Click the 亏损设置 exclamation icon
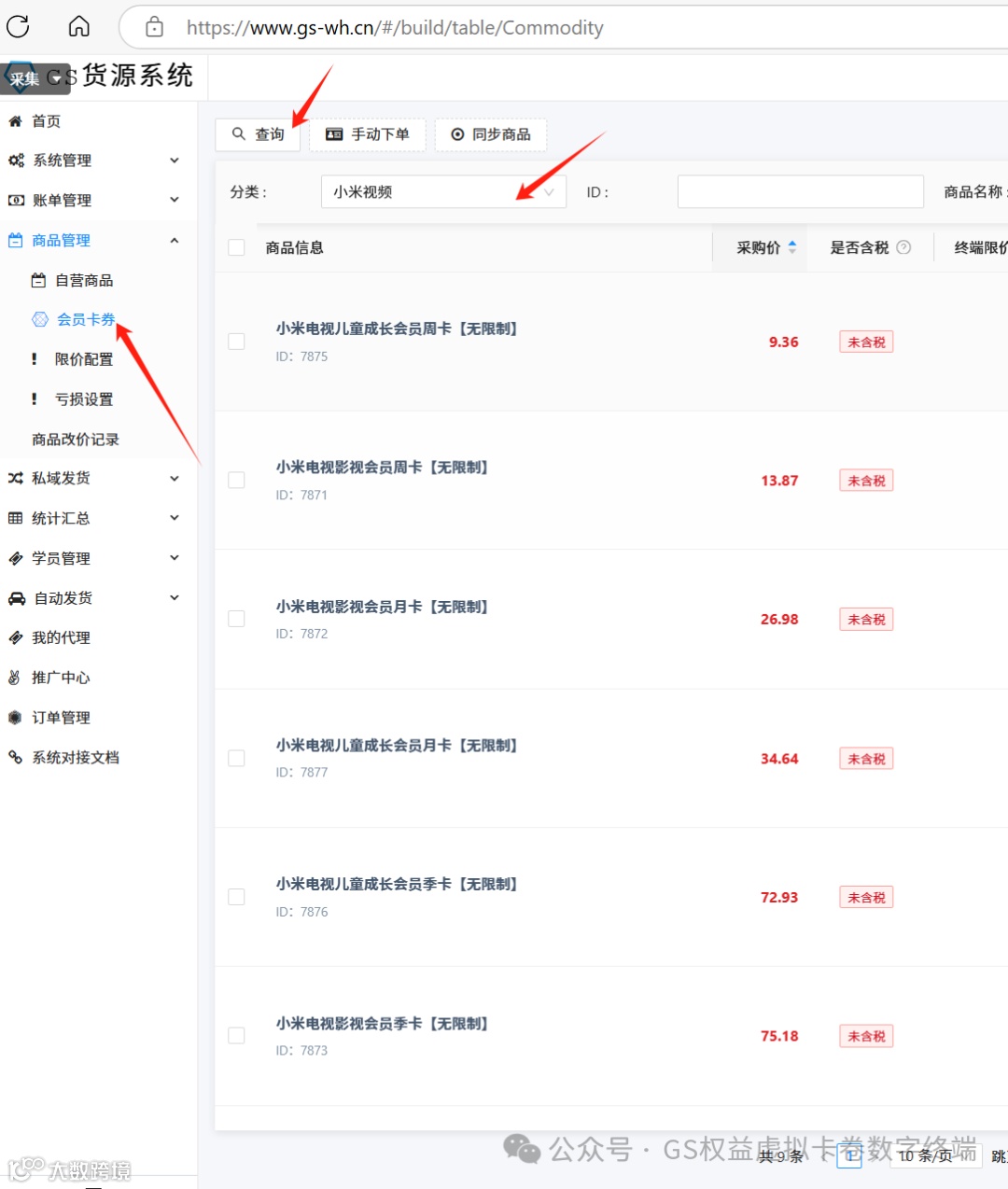1008x1189 pixels. (x=35, y=399)
